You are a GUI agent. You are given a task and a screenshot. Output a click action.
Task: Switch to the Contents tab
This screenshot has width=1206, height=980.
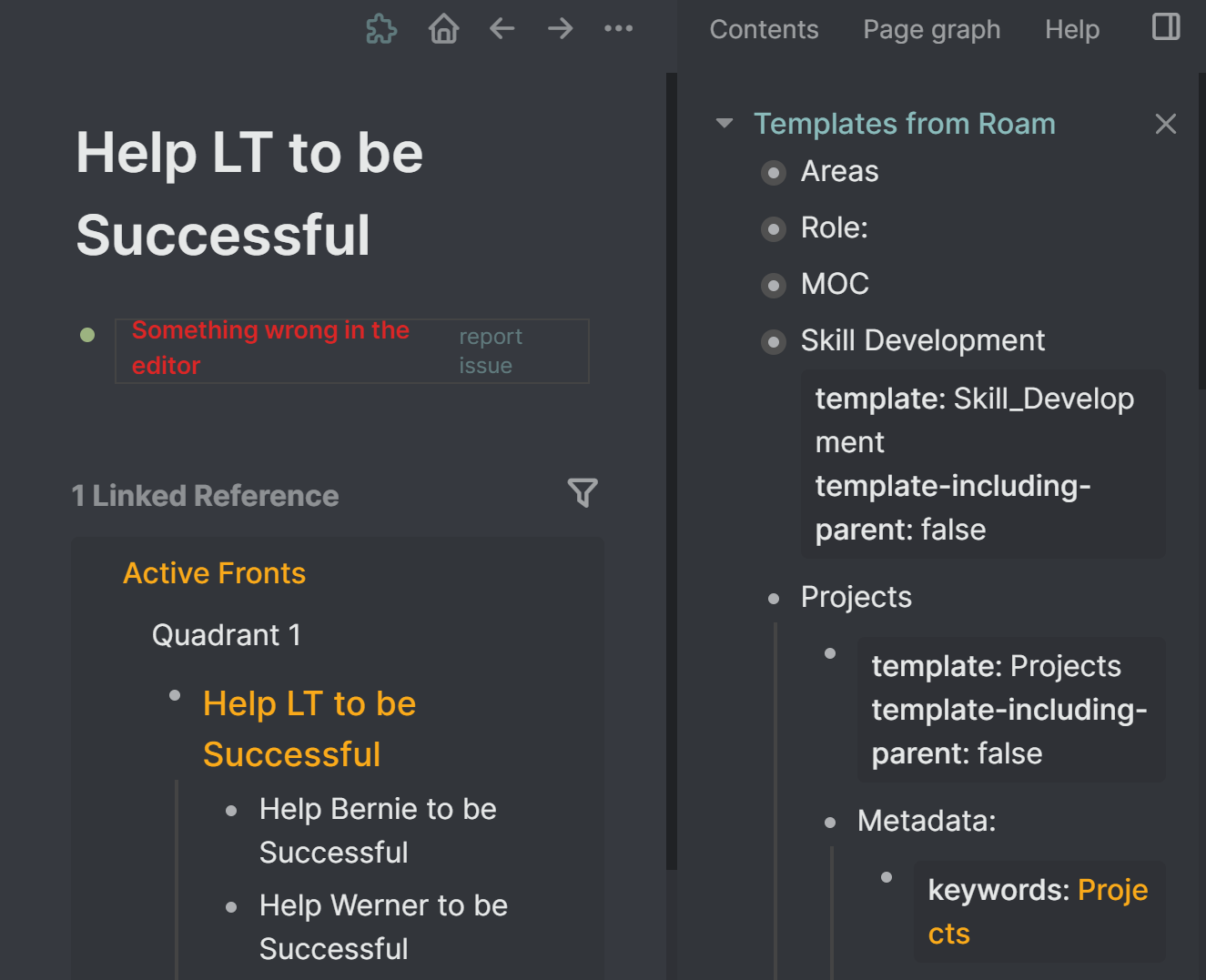(764, 29)
